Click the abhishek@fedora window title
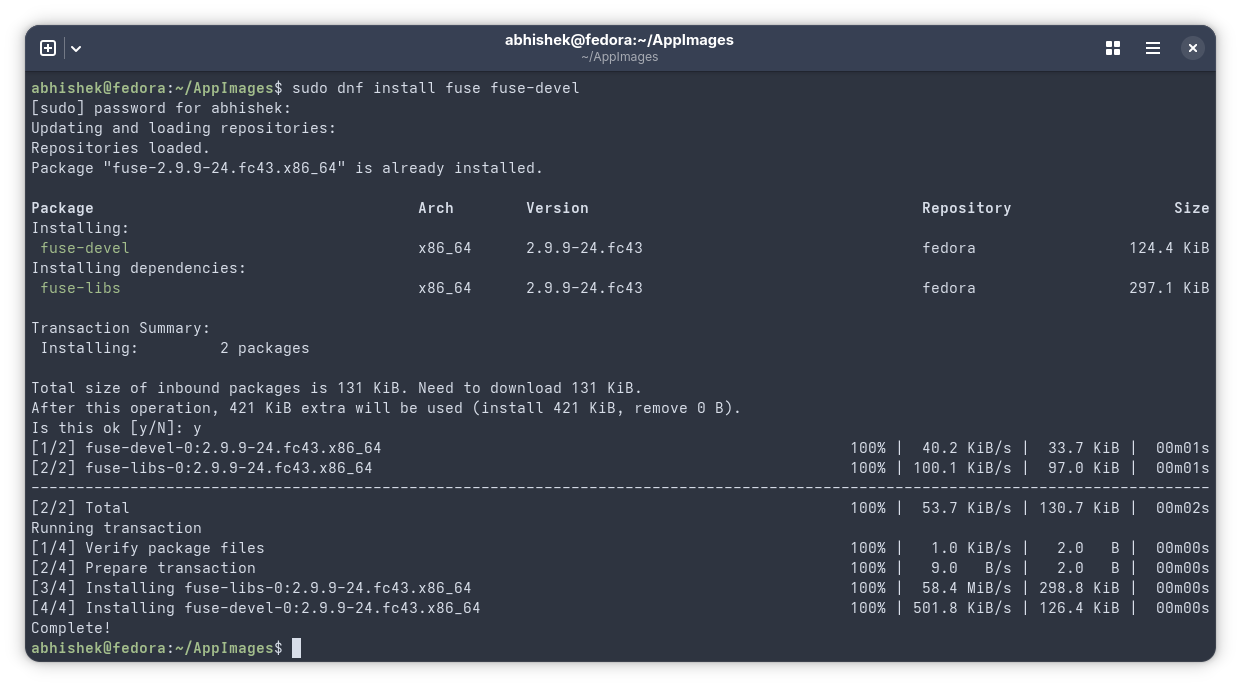1241x687 pixels. coord(619,40)
